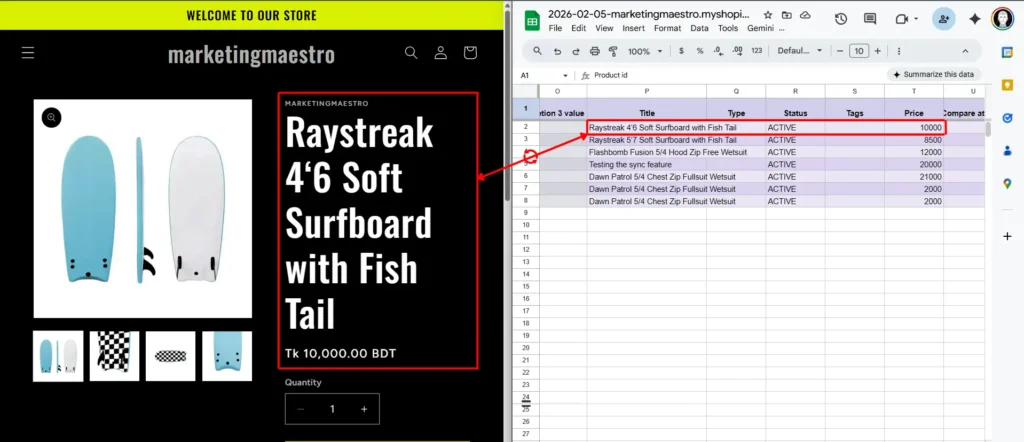1024x442 pixels.
Task: Open the shopping cart icon
Action: click(x=470, y=53)
